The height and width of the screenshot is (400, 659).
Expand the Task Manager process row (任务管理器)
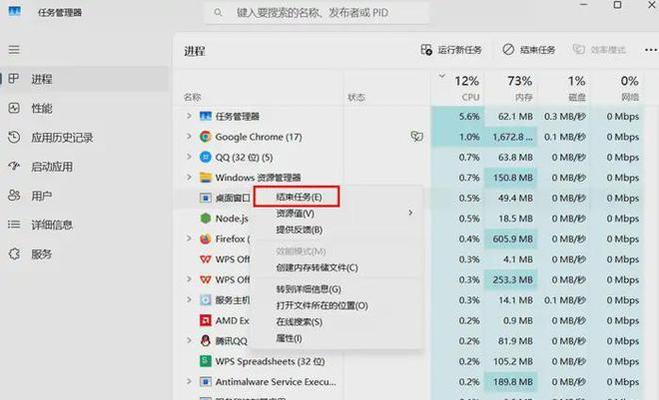click(189, 116)
